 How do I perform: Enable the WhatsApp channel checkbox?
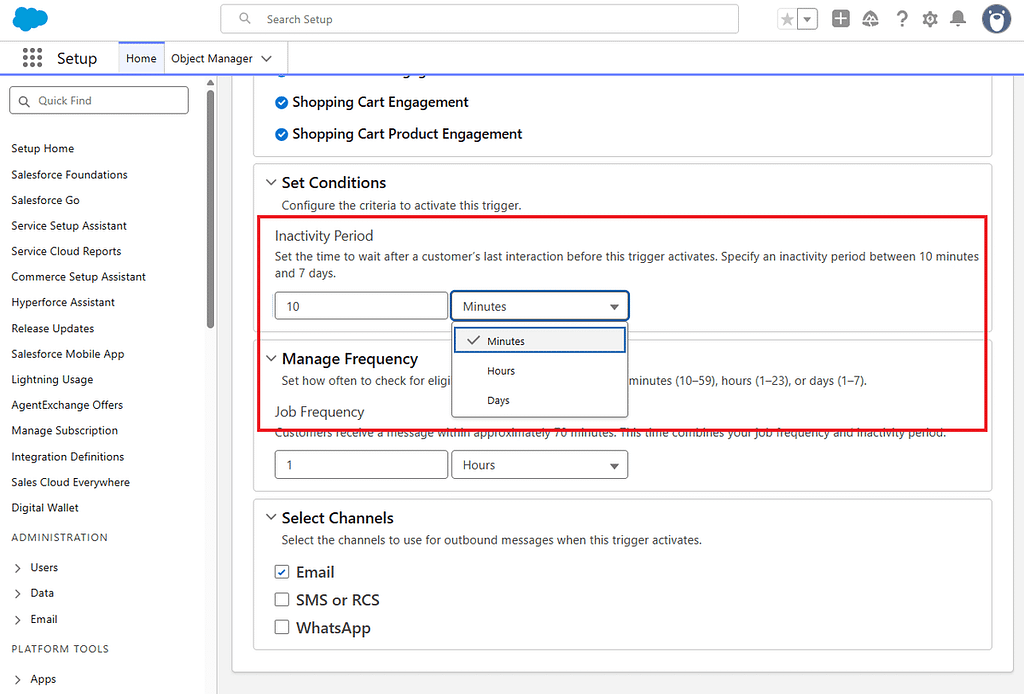(281, 627)
